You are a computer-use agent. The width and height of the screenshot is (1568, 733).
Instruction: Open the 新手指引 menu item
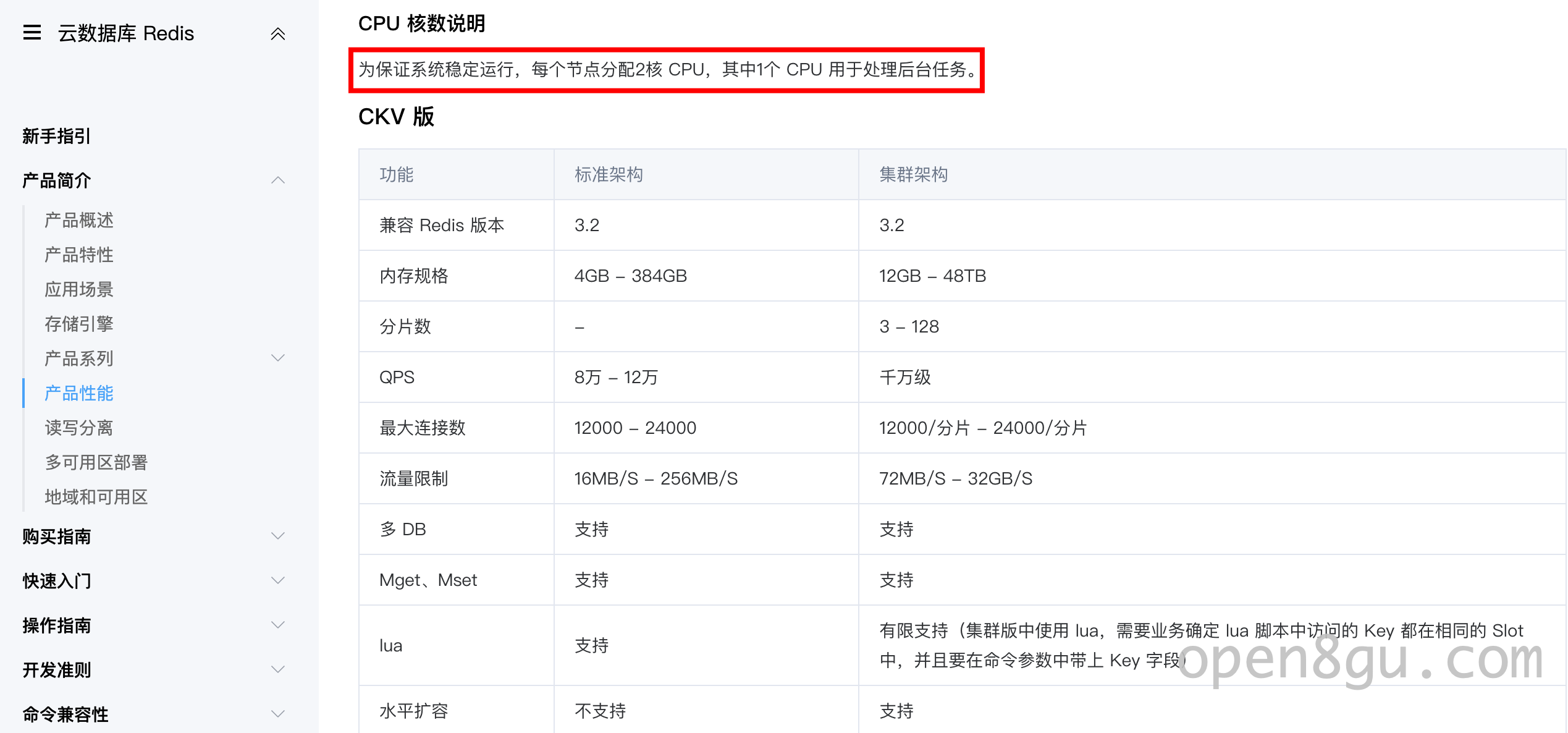pos(56,136)
